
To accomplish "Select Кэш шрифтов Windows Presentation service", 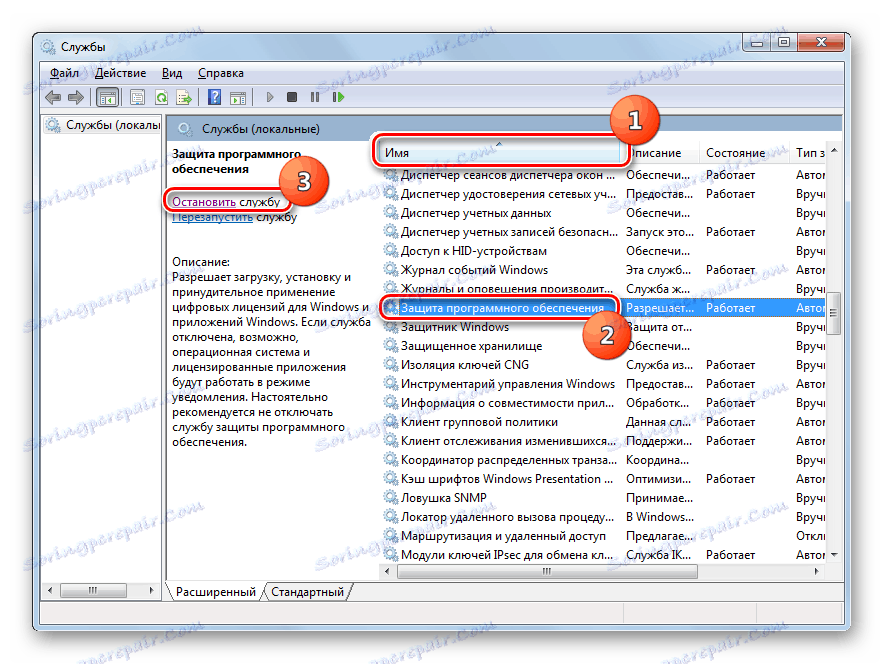I will coord(603,479).
